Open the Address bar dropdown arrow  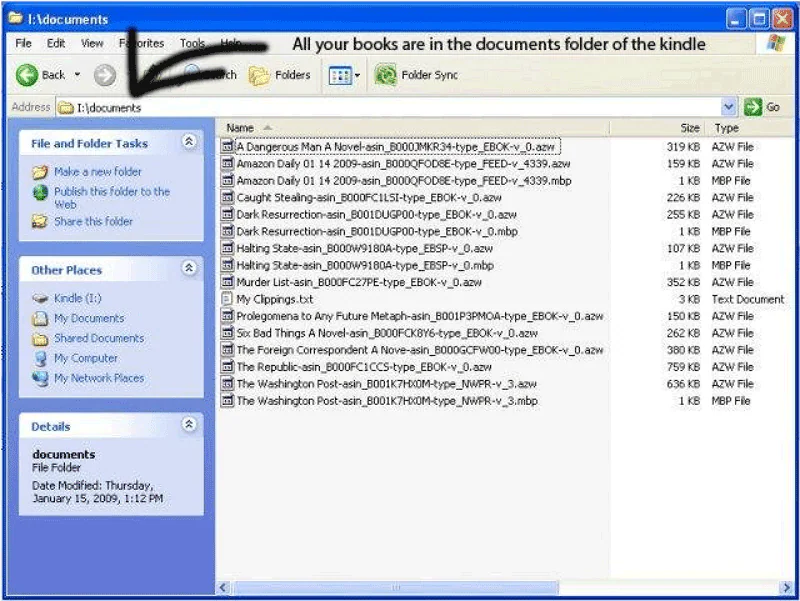pos(729,107)
